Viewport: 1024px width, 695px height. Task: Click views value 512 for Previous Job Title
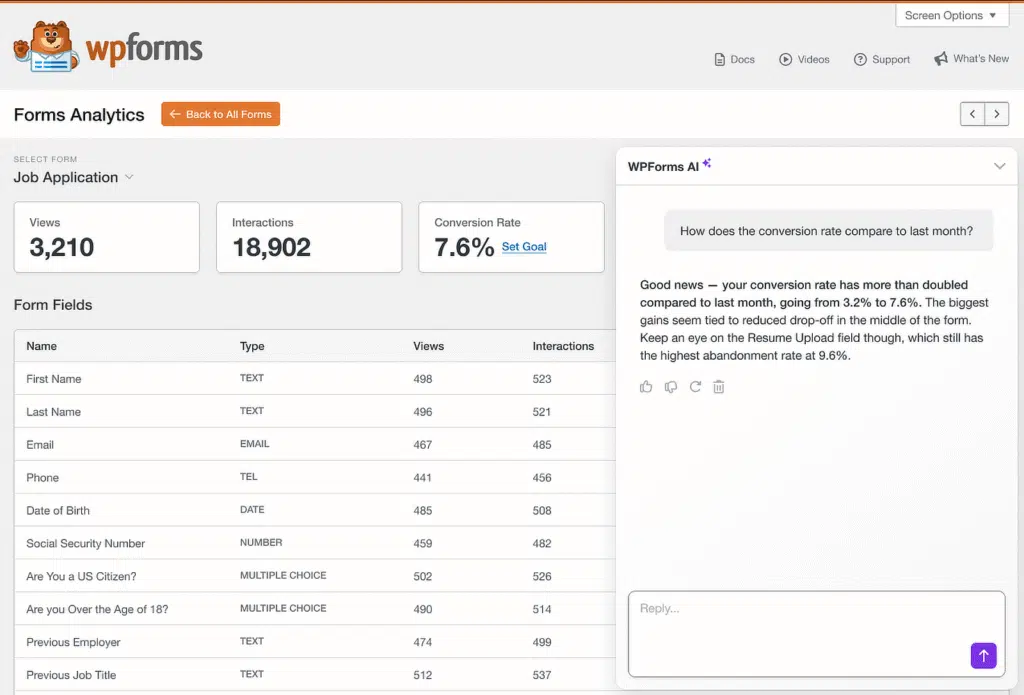tap(423, 675)
